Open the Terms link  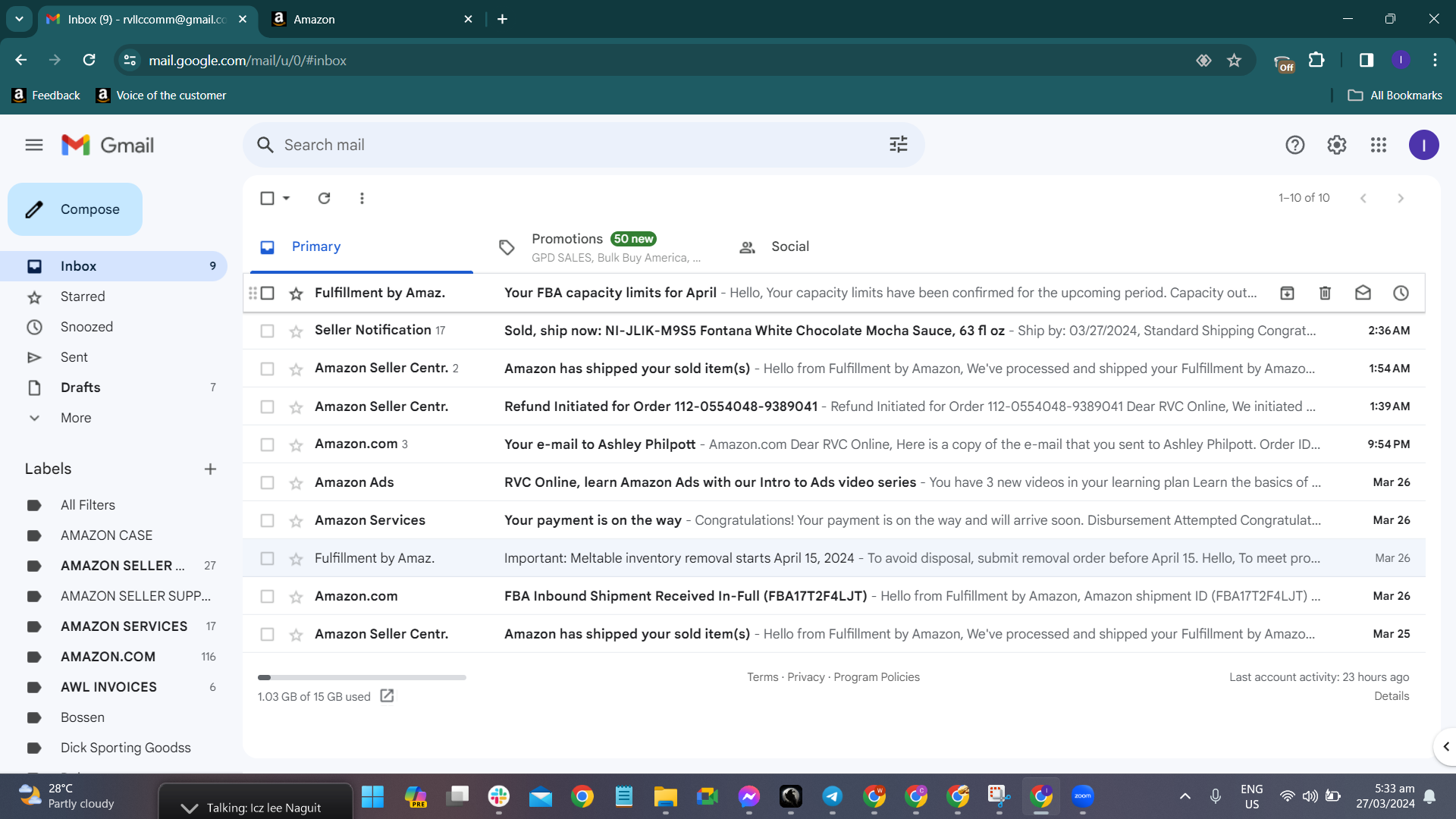click(762, 677)
